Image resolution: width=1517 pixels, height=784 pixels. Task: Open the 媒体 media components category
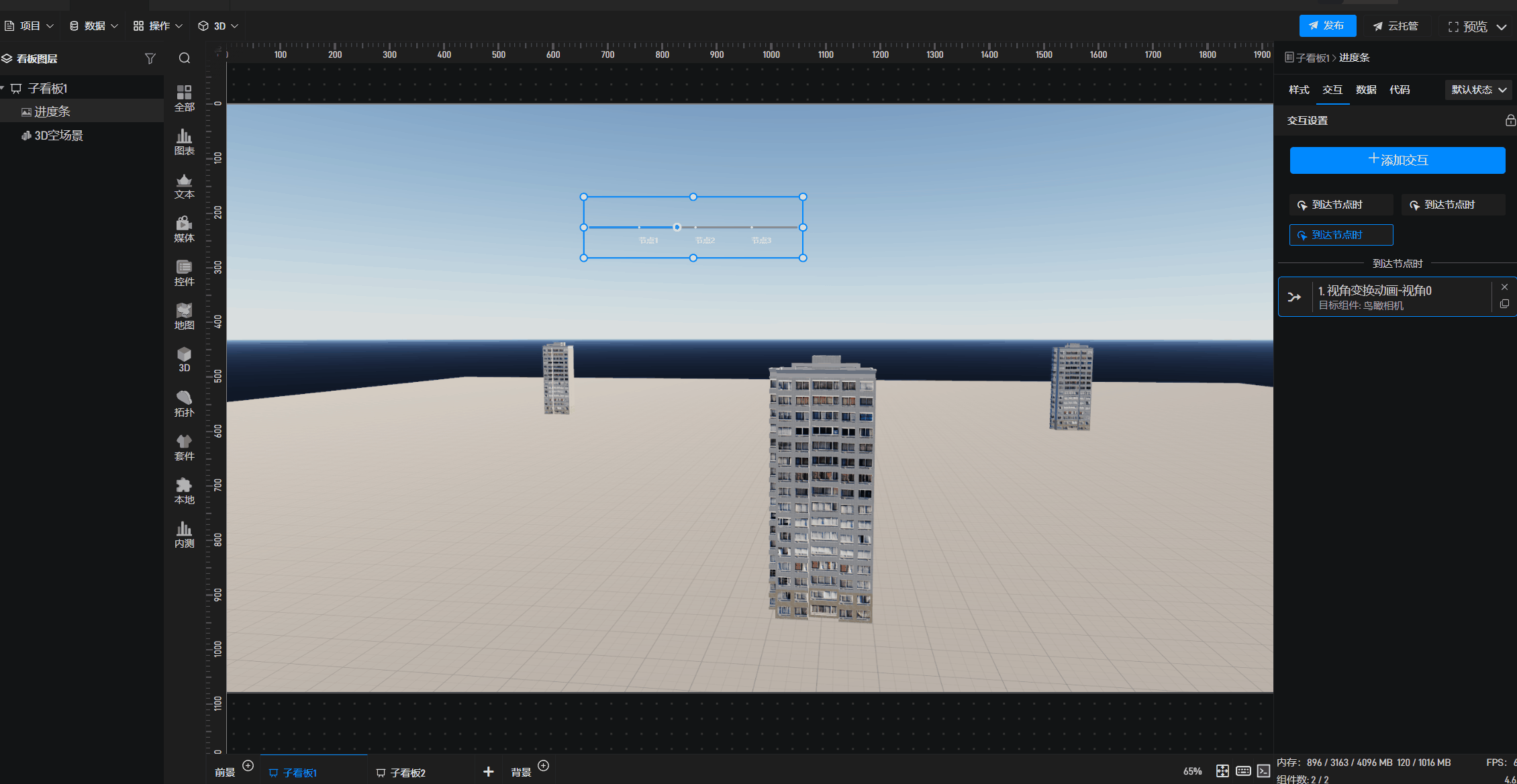(x=184, y=229)
